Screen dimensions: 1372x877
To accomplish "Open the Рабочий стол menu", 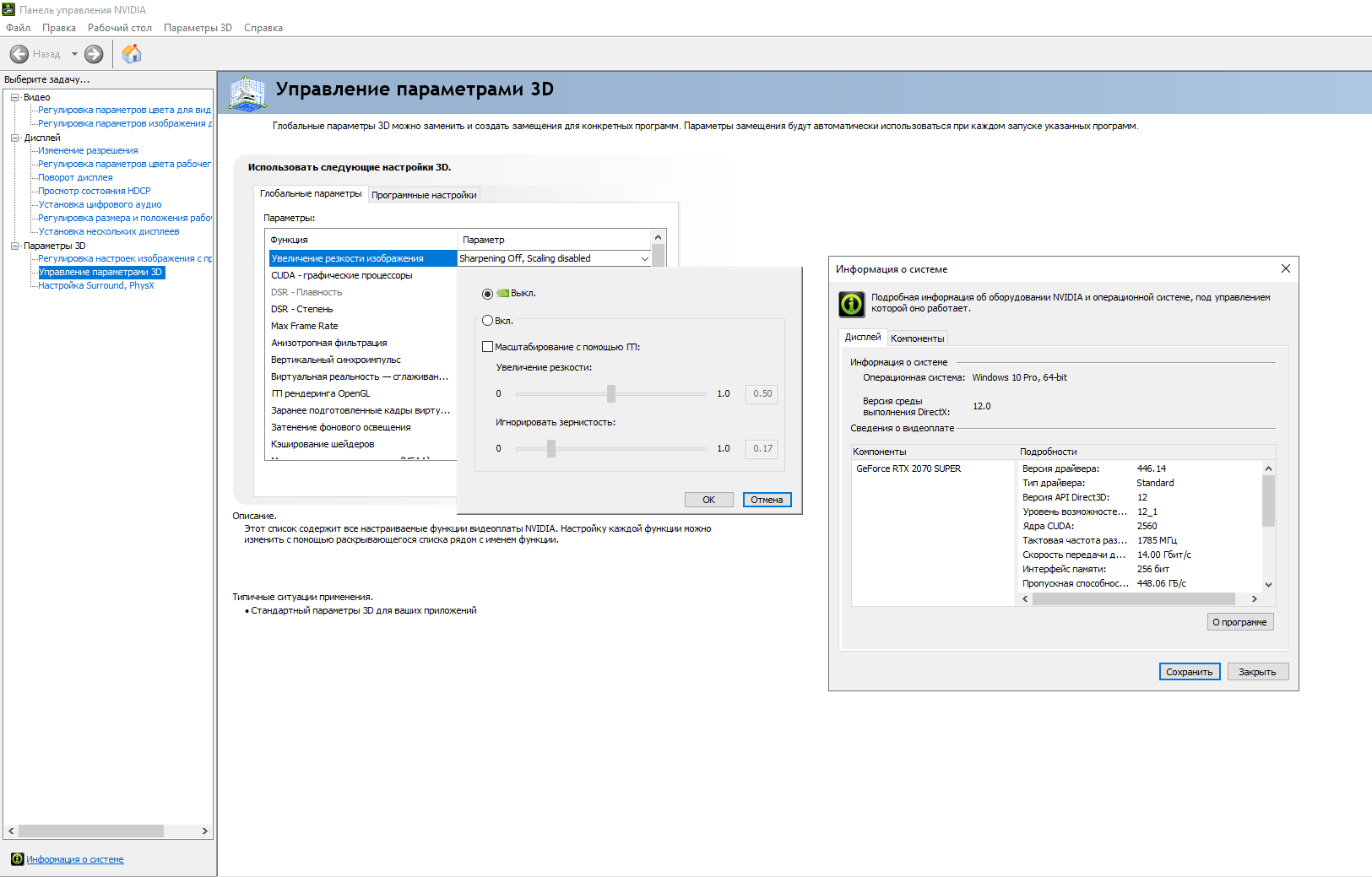I will (120, 28).
